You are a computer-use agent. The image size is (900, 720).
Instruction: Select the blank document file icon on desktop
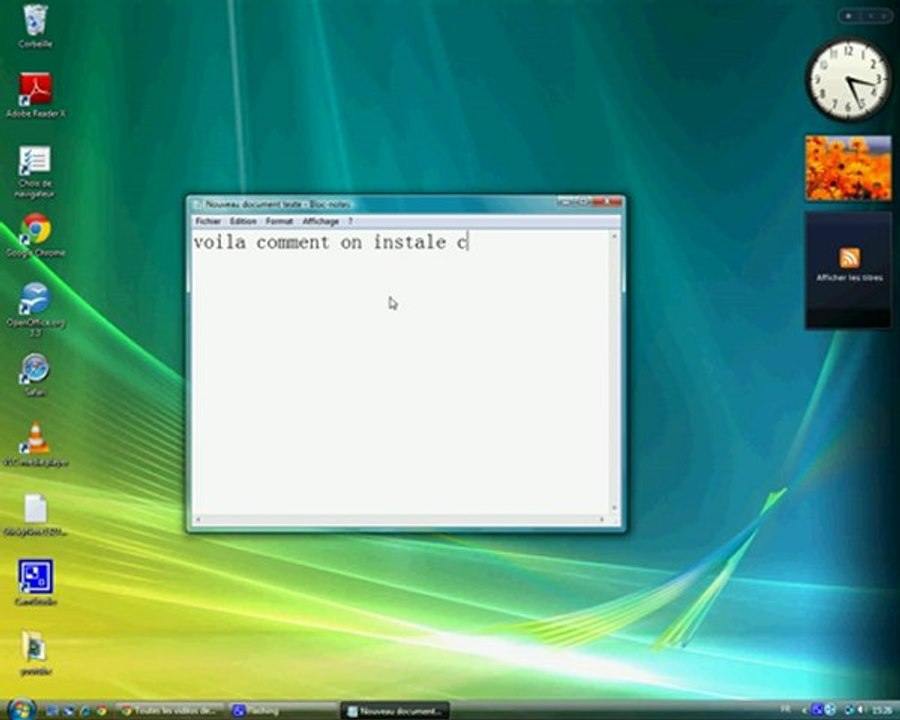point(35,514)
